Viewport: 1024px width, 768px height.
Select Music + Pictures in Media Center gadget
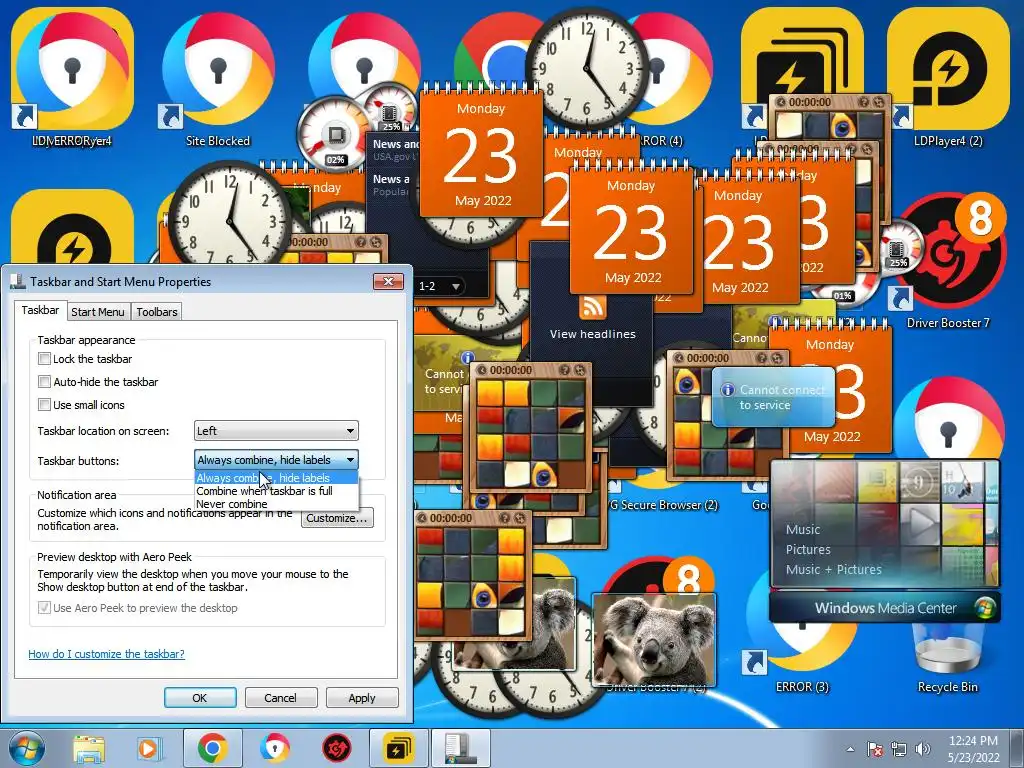pyautogui.click(x=833, y=569)
